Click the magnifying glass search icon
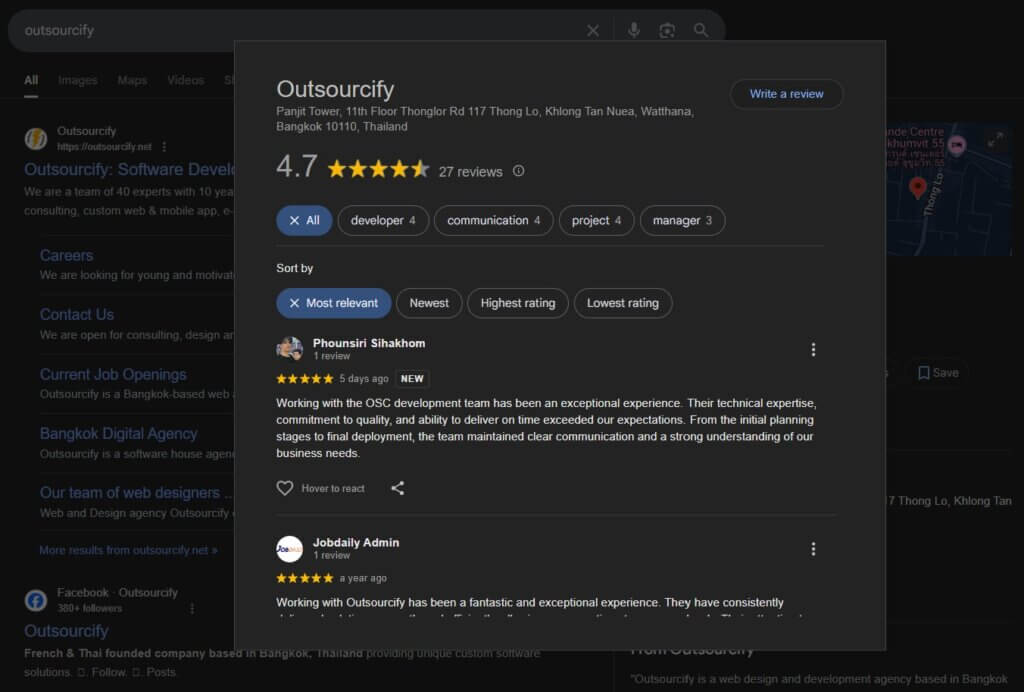This screenshot has width=1024, height=692. click(701, 31)
